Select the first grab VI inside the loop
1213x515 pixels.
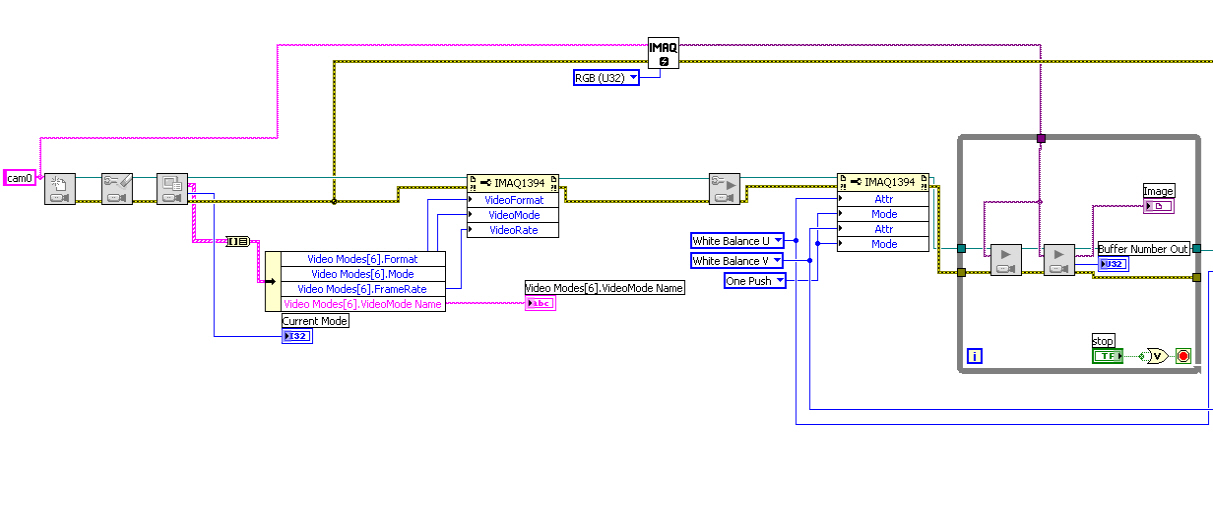click(x=1006, y=260)
